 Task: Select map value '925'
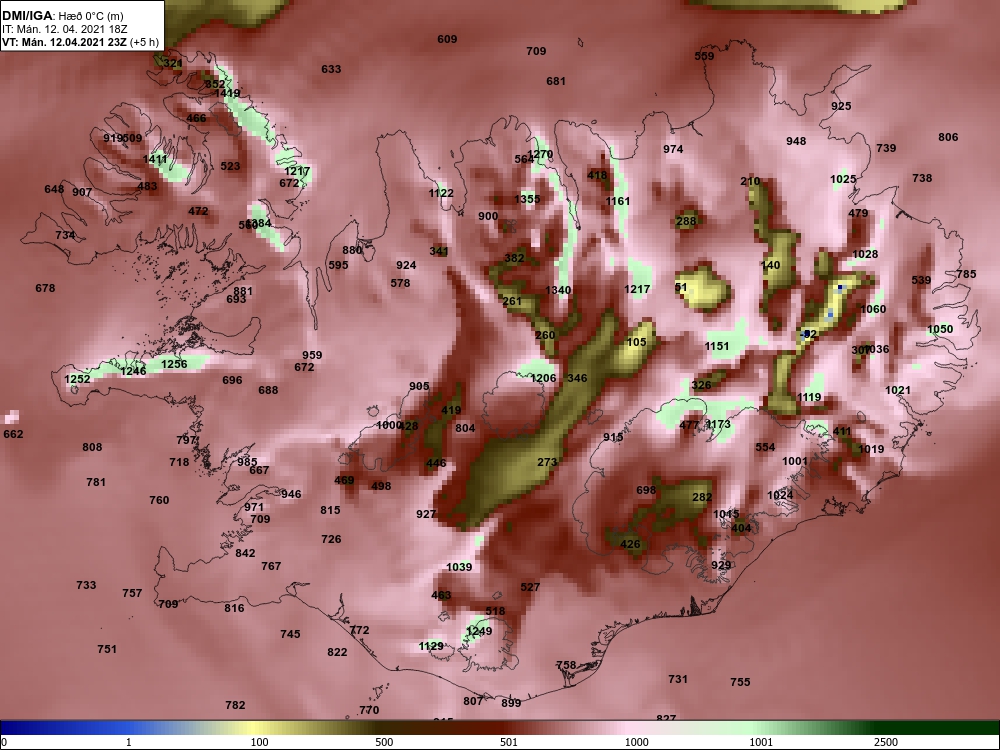tap(841, 106)
